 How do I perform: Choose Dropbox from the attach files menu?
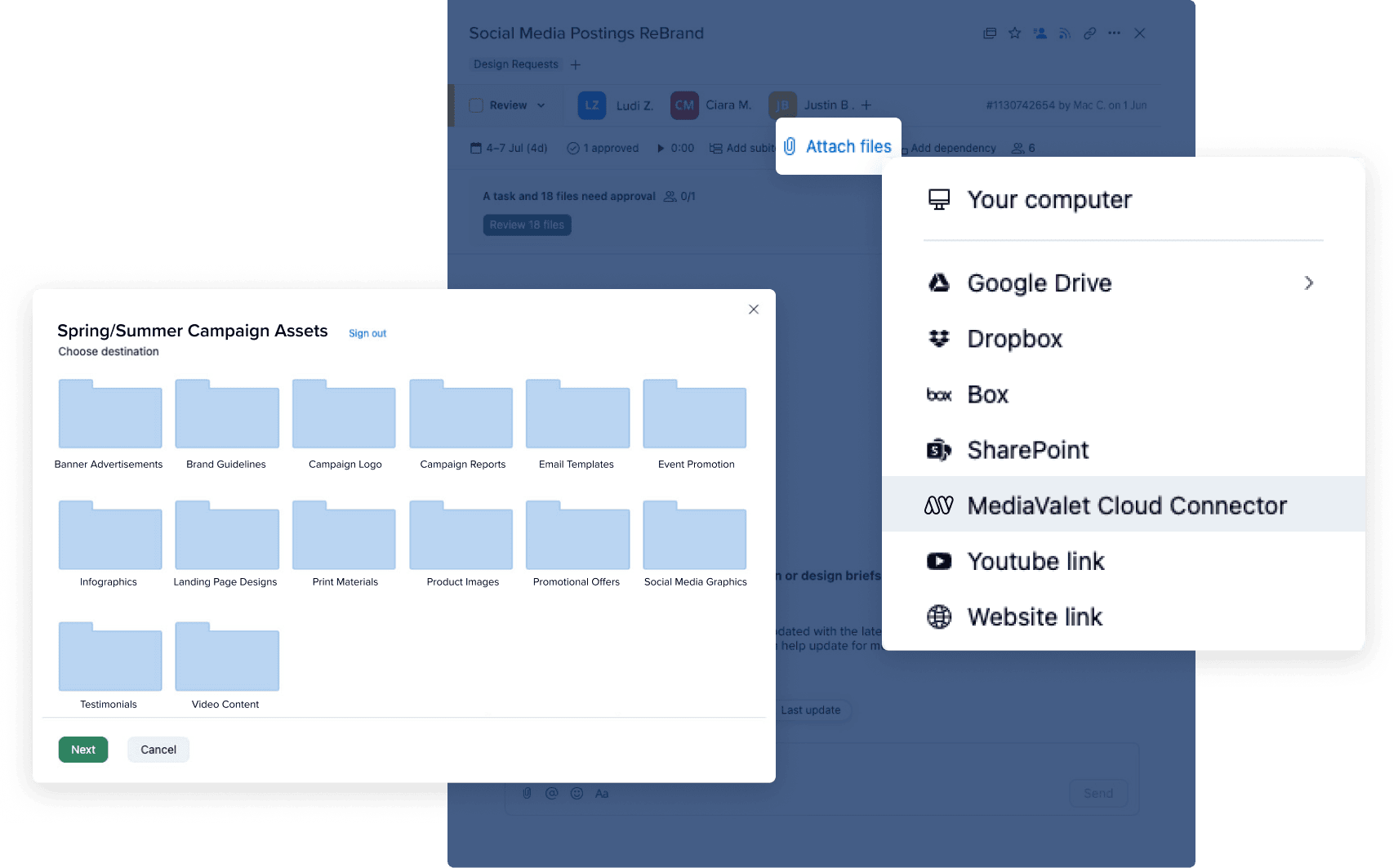point(1014,339)
